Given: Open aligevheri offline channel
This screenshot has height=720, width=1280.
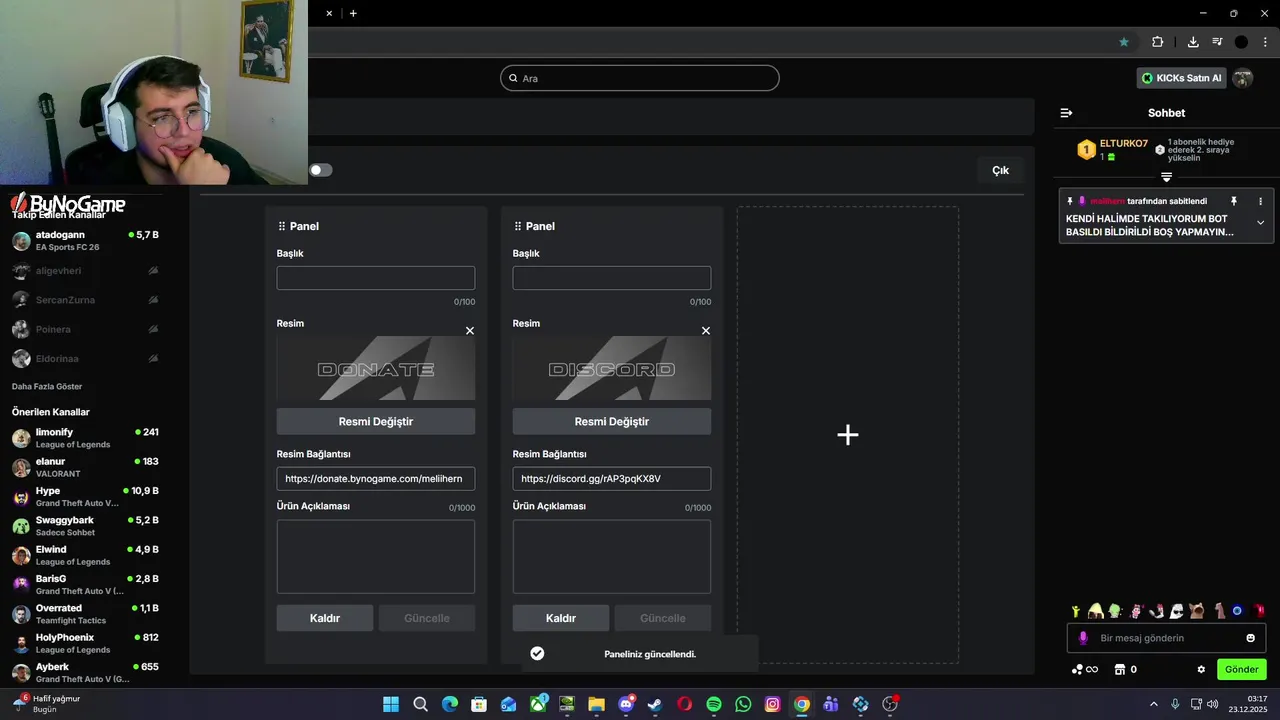Looking at the screenshot, I should pyautogui.click(x=85, y=271).
